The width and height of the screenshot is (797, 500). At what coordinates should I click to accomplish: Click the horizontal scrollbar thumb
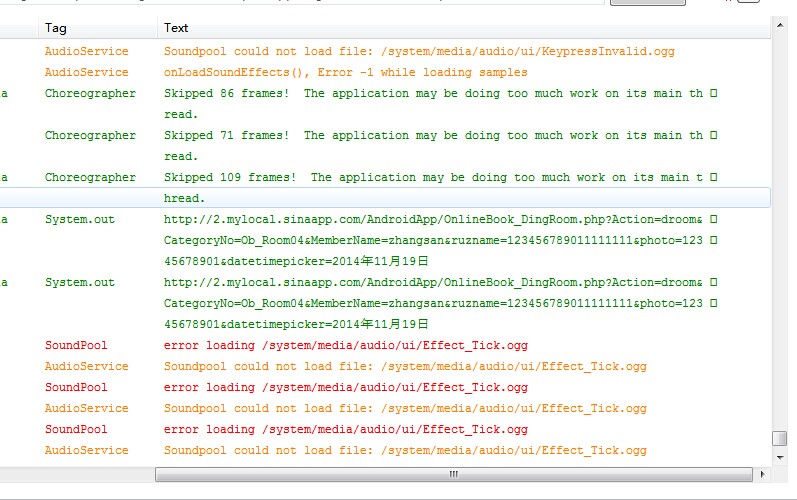[x=454, y=474]
